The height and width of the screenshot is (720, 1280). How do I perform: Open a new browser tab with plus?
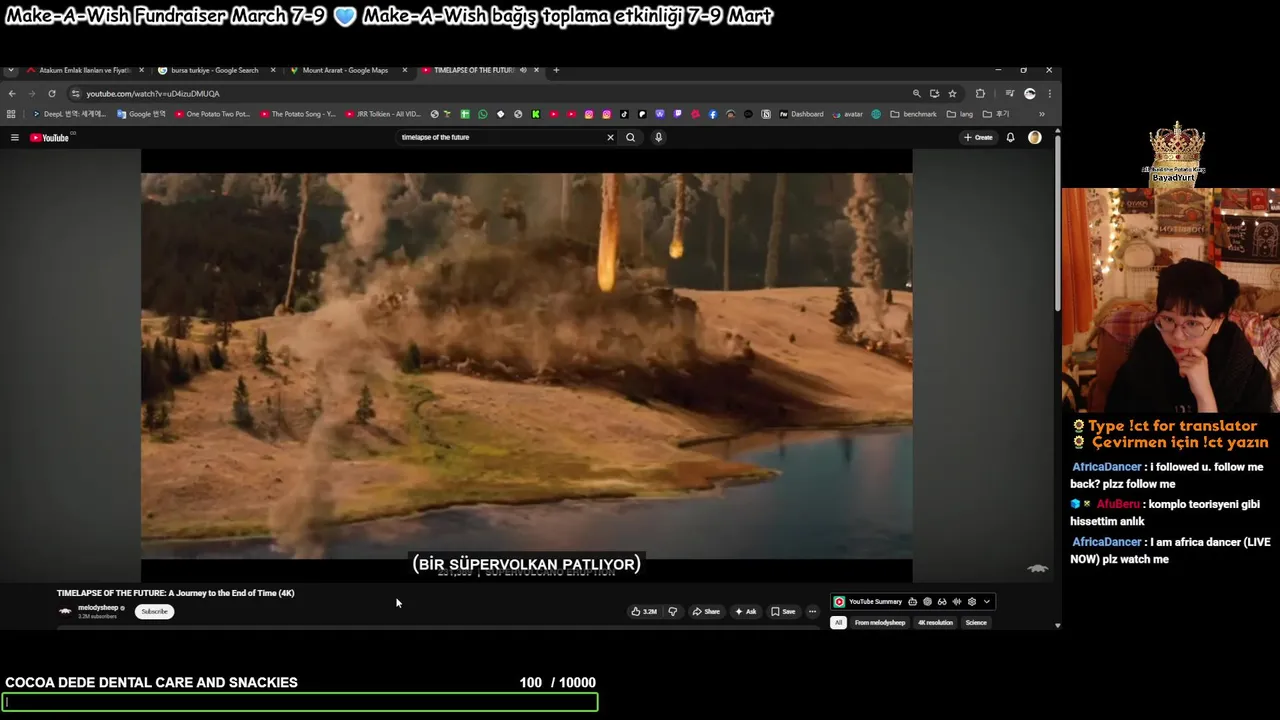556,70
